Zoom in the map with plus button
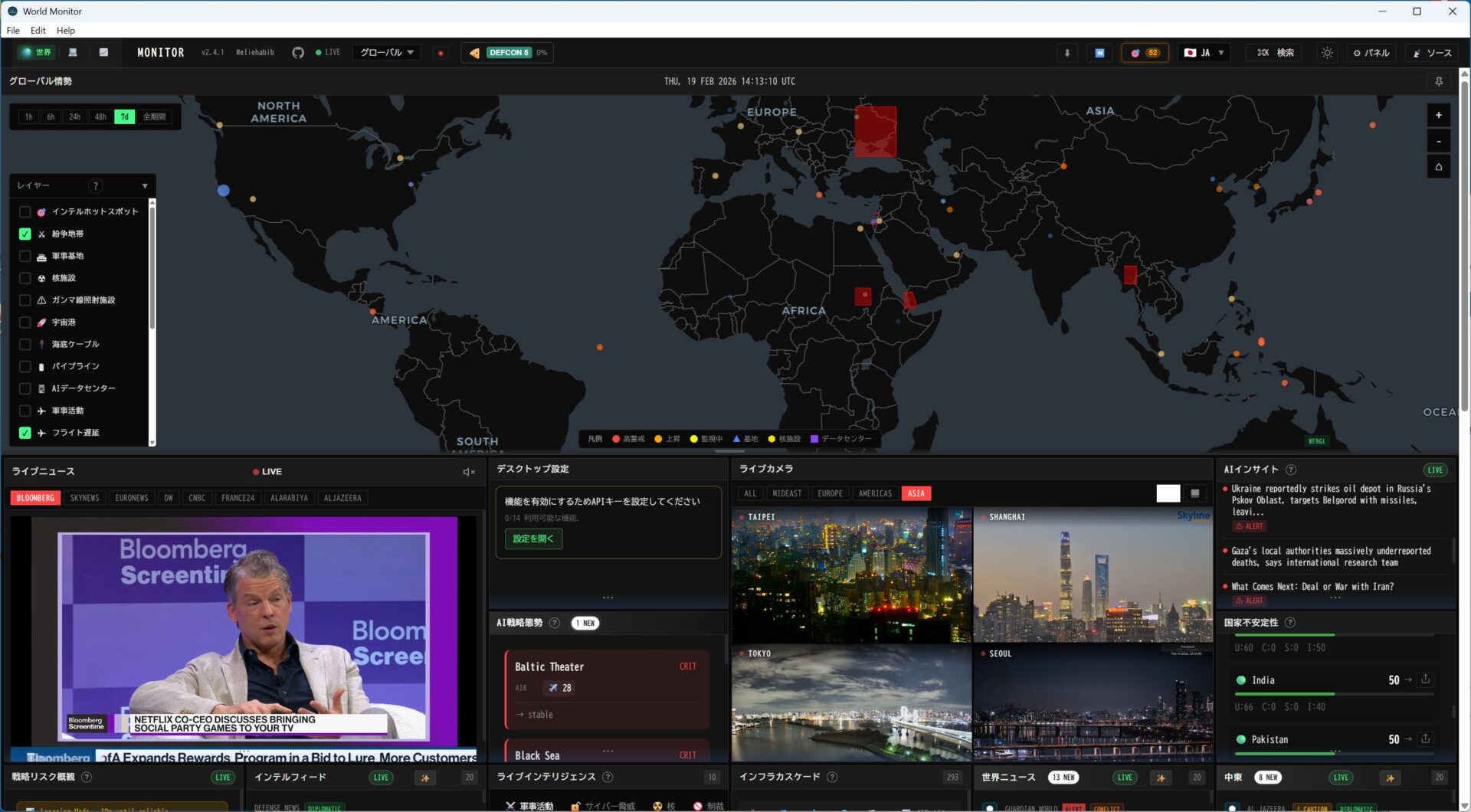1471x812 pixels. coord(1438,115)
